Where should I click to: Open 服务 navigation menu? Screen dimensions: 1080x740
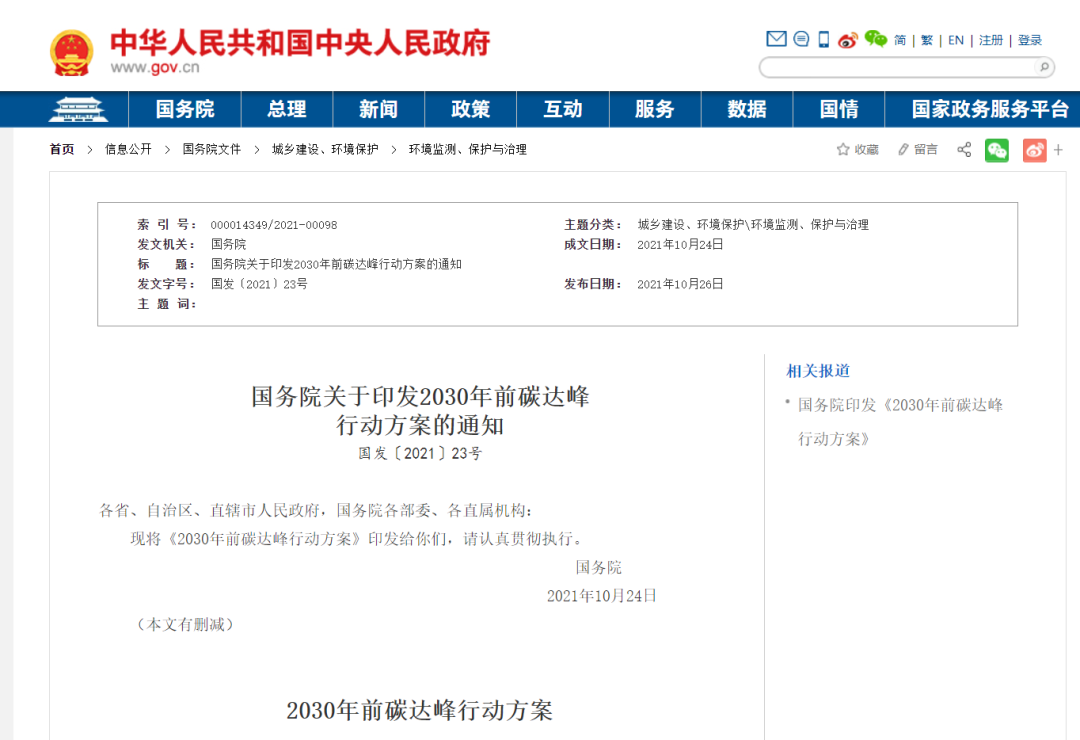pos(654,109)
